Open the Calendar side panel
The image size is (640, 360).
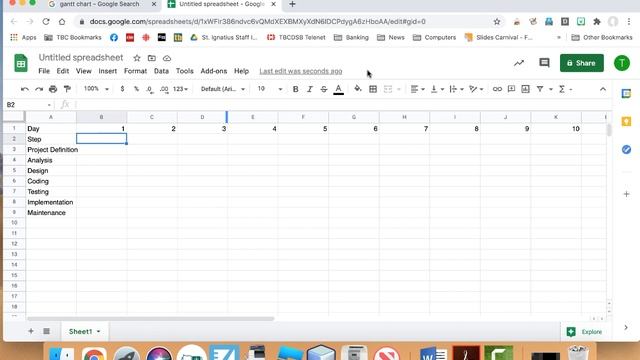[627, 94]
